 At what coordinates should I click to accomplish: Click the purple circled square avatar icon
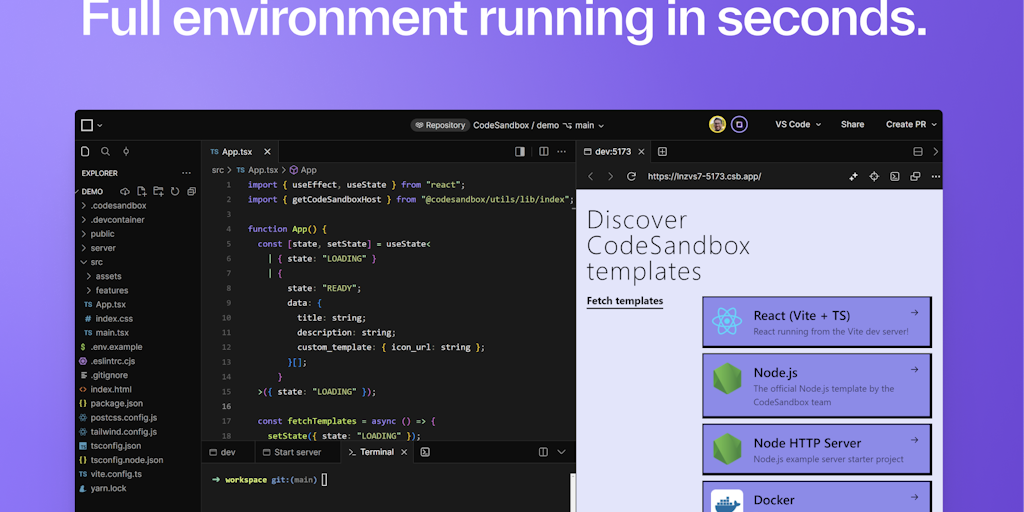coord(739,125)
